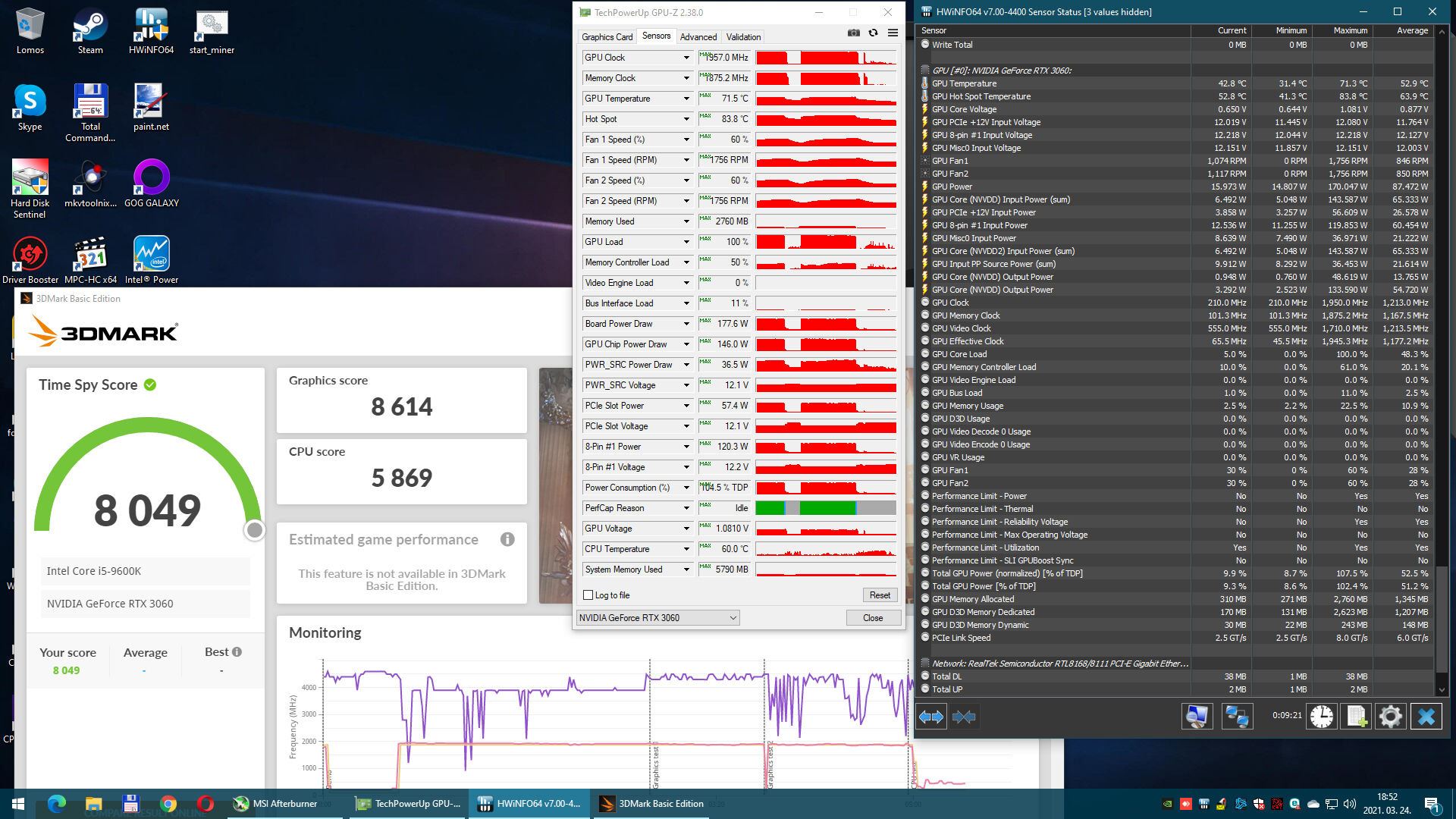Start HWiNFO logging with document-plus icon
This screenshot has height=819, width=1456.
pos(1357,717)
